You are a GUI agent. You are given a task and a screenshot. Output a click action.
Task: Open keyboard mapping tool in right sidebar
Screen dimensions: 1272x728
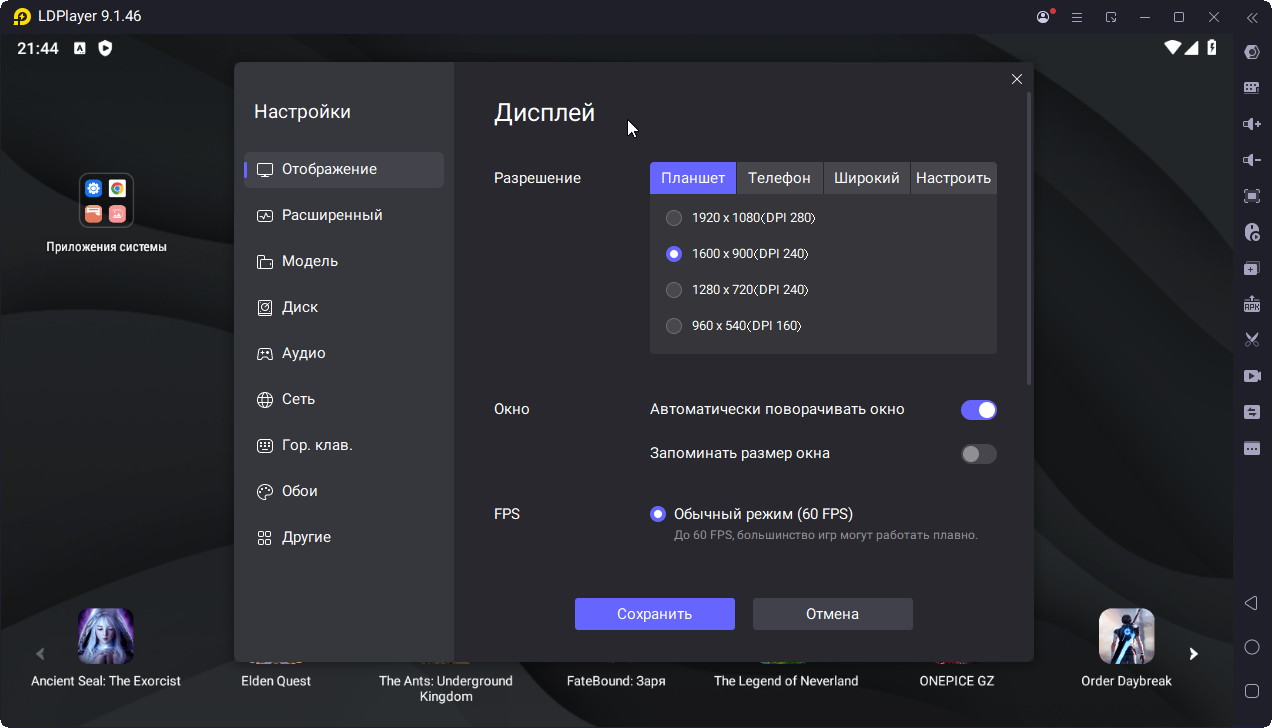[1251, 88]
